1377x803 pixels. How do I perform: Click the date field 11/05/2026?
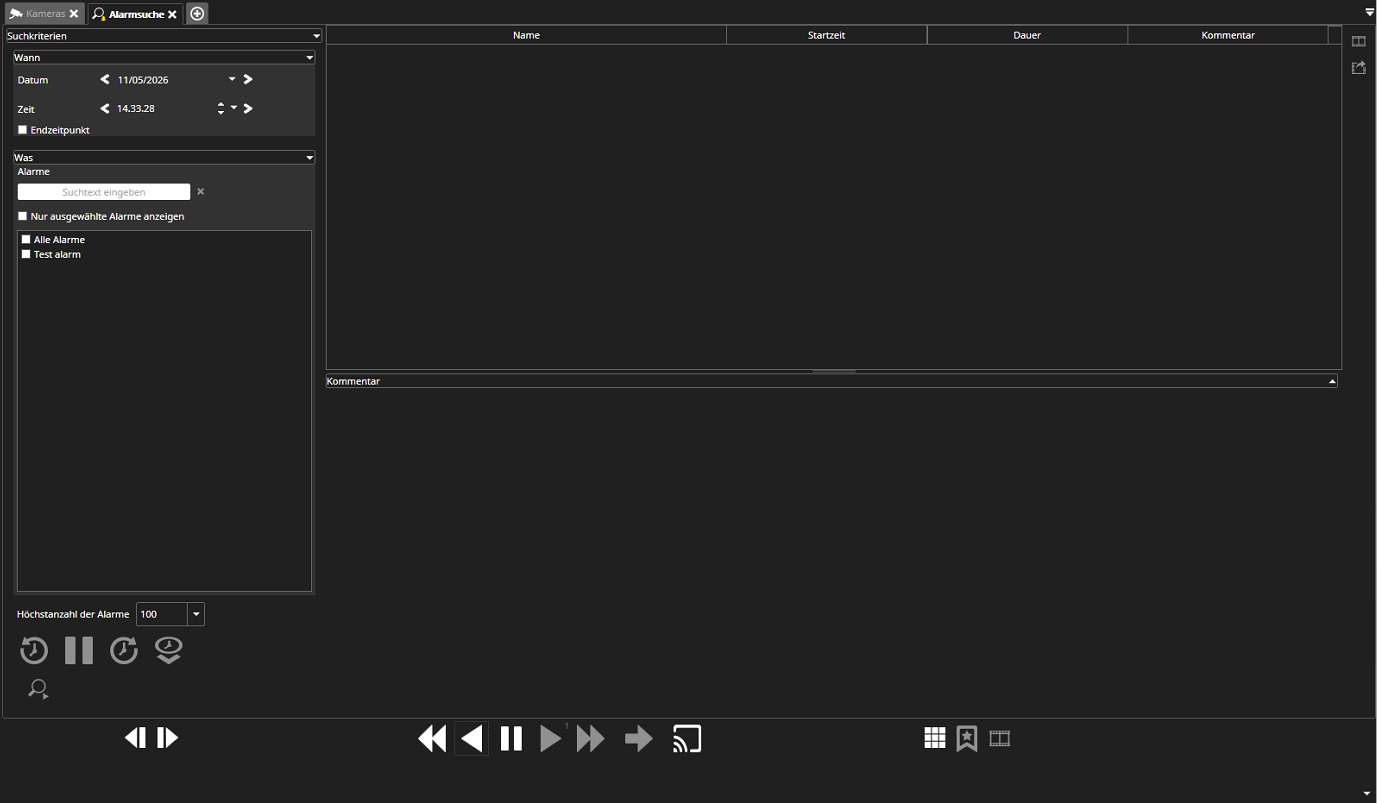143,79
